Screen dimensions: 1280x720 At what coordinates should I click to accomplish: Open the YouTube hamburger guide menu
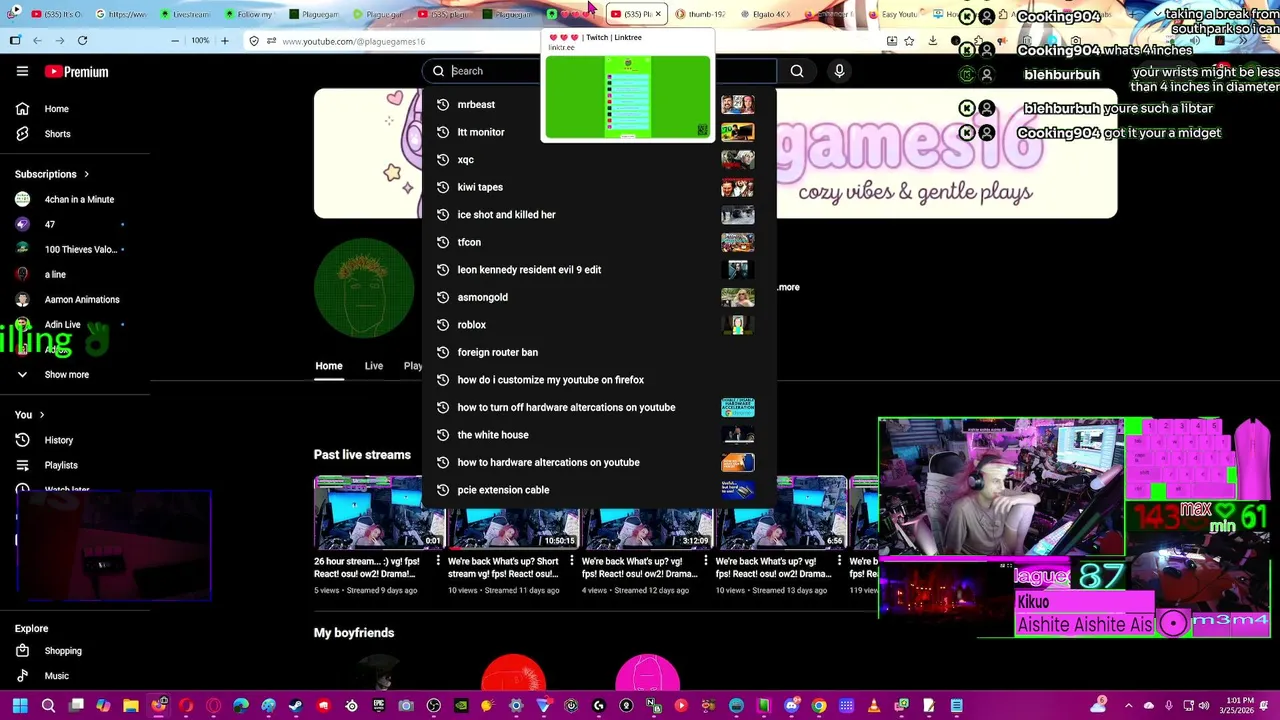(22, 71)
